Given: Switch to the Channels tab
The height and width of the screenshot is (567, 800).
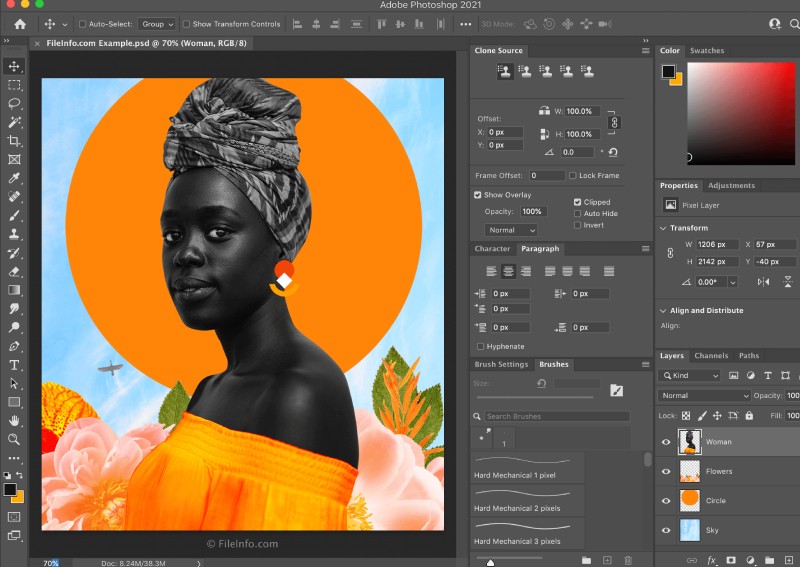Looking at the screenshot, I should 711,356.
